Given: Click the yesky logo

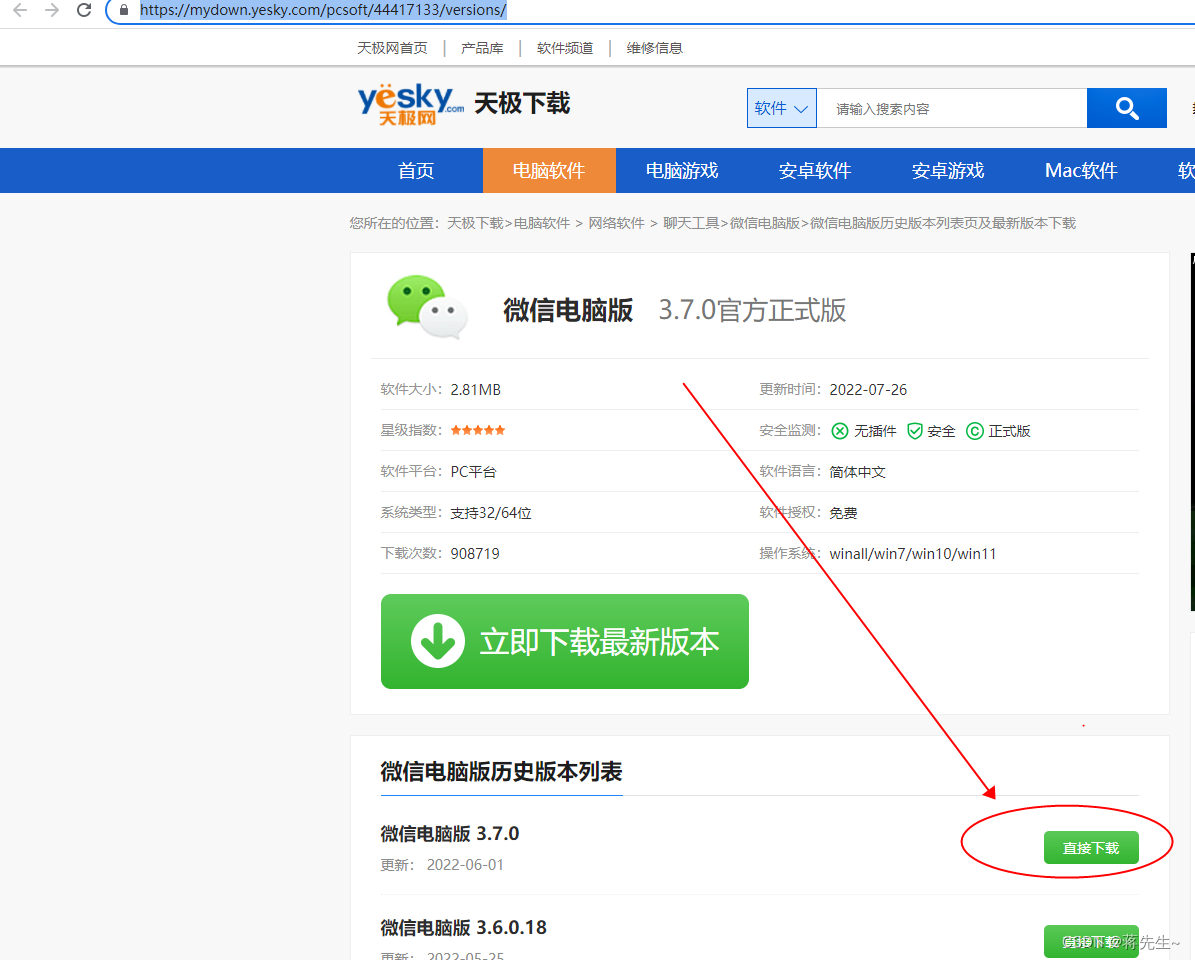Looking at the screenshot, I should tap(411, 104).
